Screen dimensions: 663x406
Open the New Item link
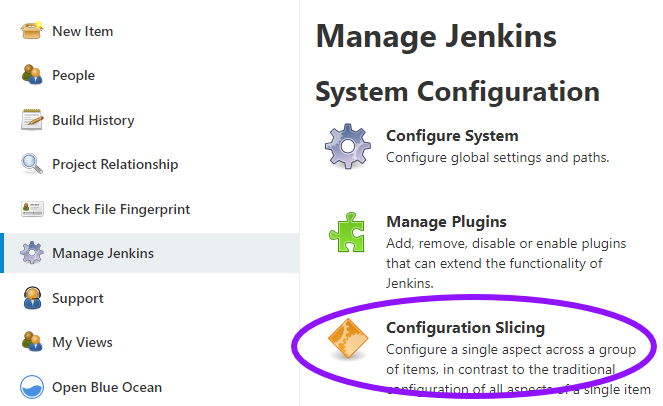point(82,31)
